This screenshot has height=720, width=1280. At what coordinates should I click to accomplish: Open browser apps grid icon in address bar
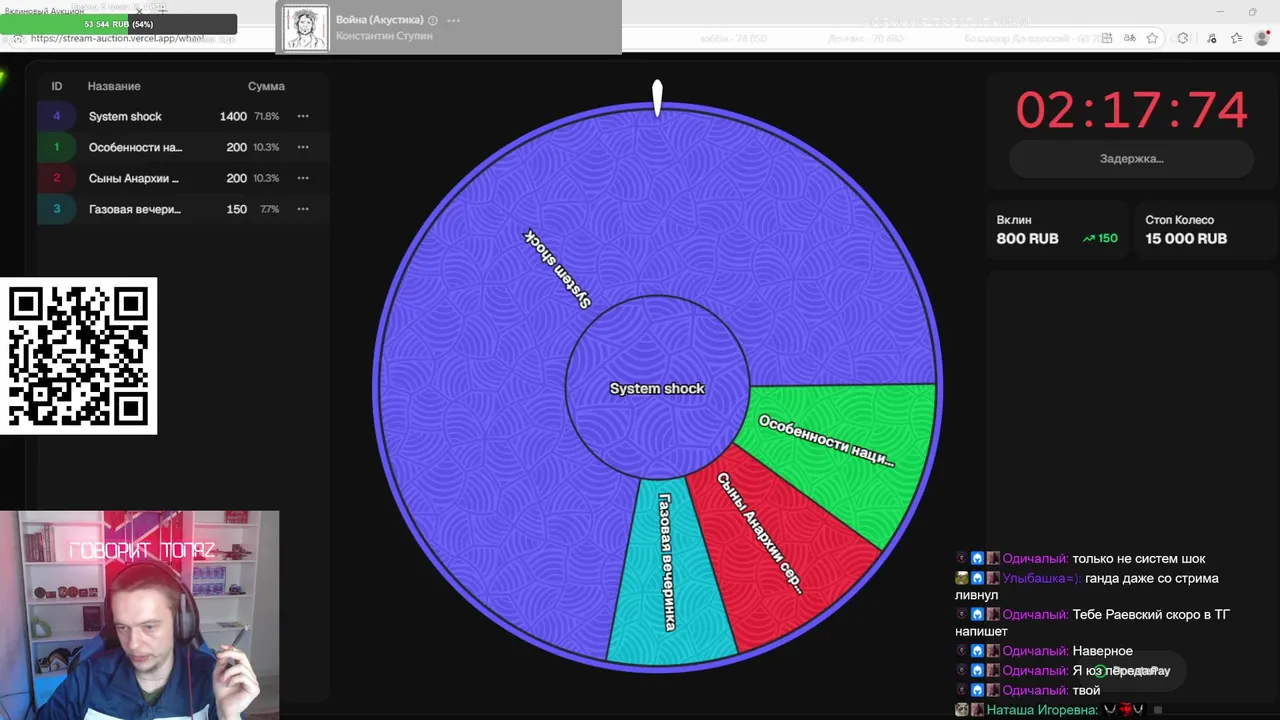(x=1107, y=38)
